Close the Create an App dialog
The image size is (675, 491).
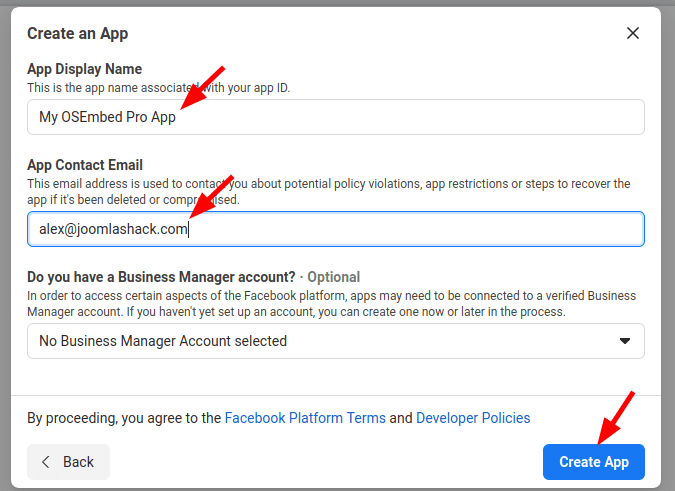click(632, 33)
